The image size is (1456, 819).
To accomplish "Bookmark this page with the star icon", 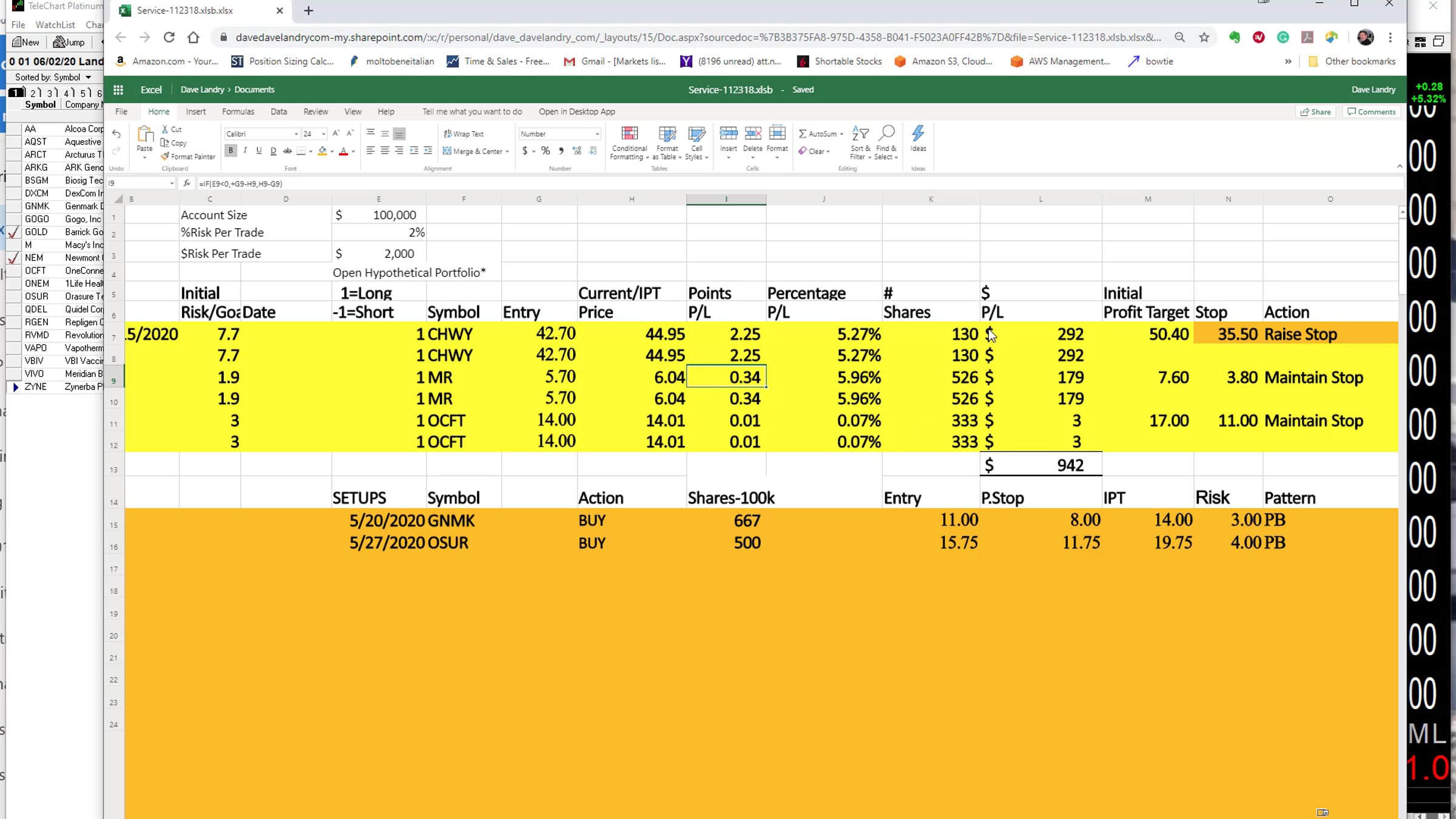I will point(1204,38).
